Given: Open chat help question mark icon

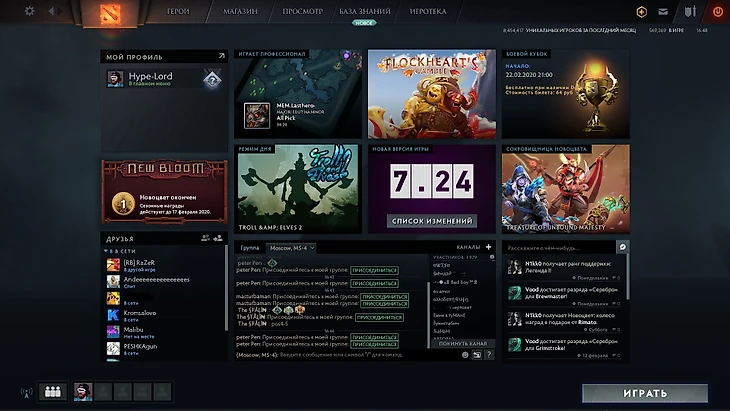Looking at the screenshot, I should [x=489, y=355].
